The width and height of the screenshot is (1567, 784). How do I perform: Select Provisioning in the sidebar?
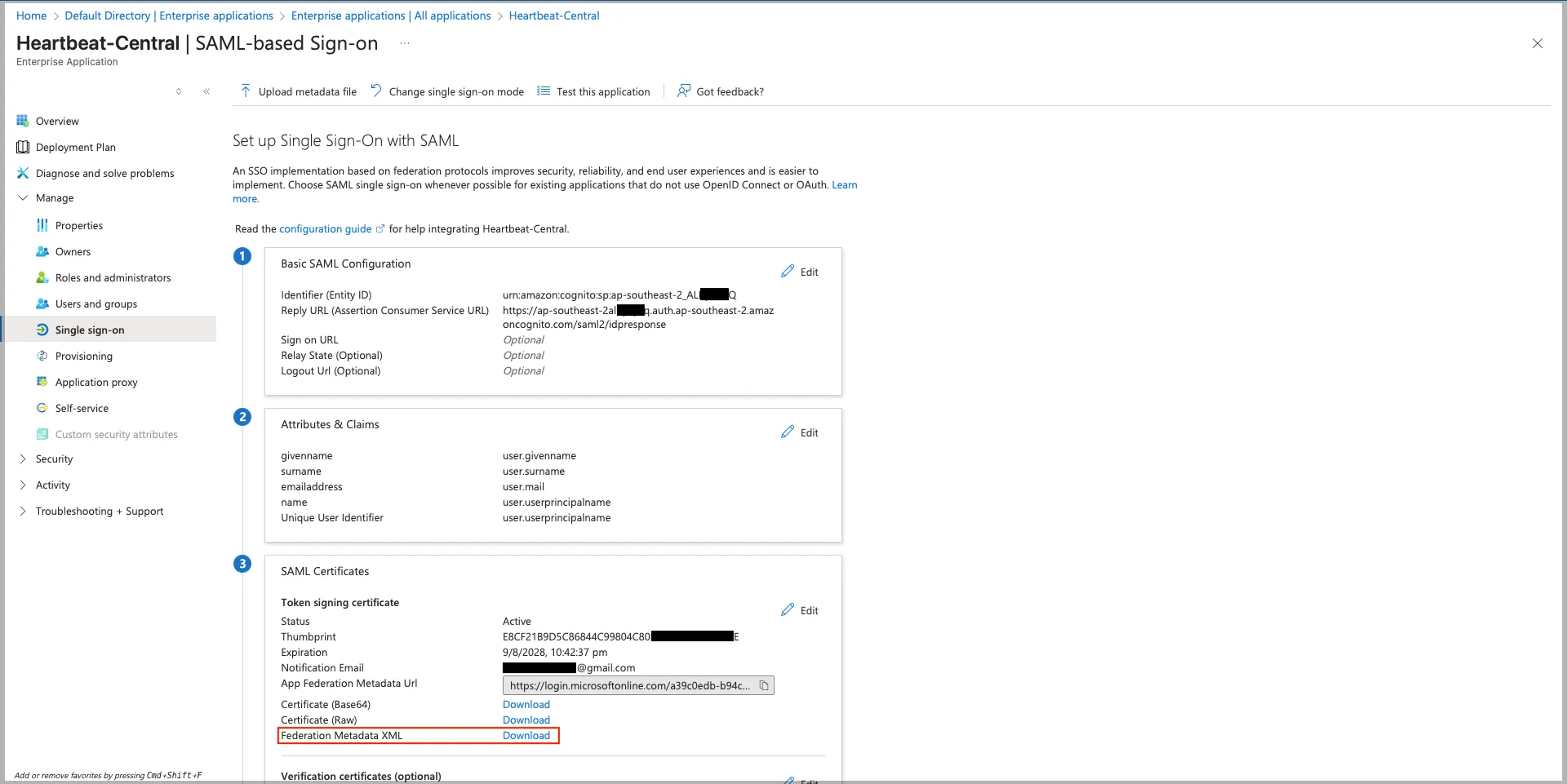(x=83, y=357)
